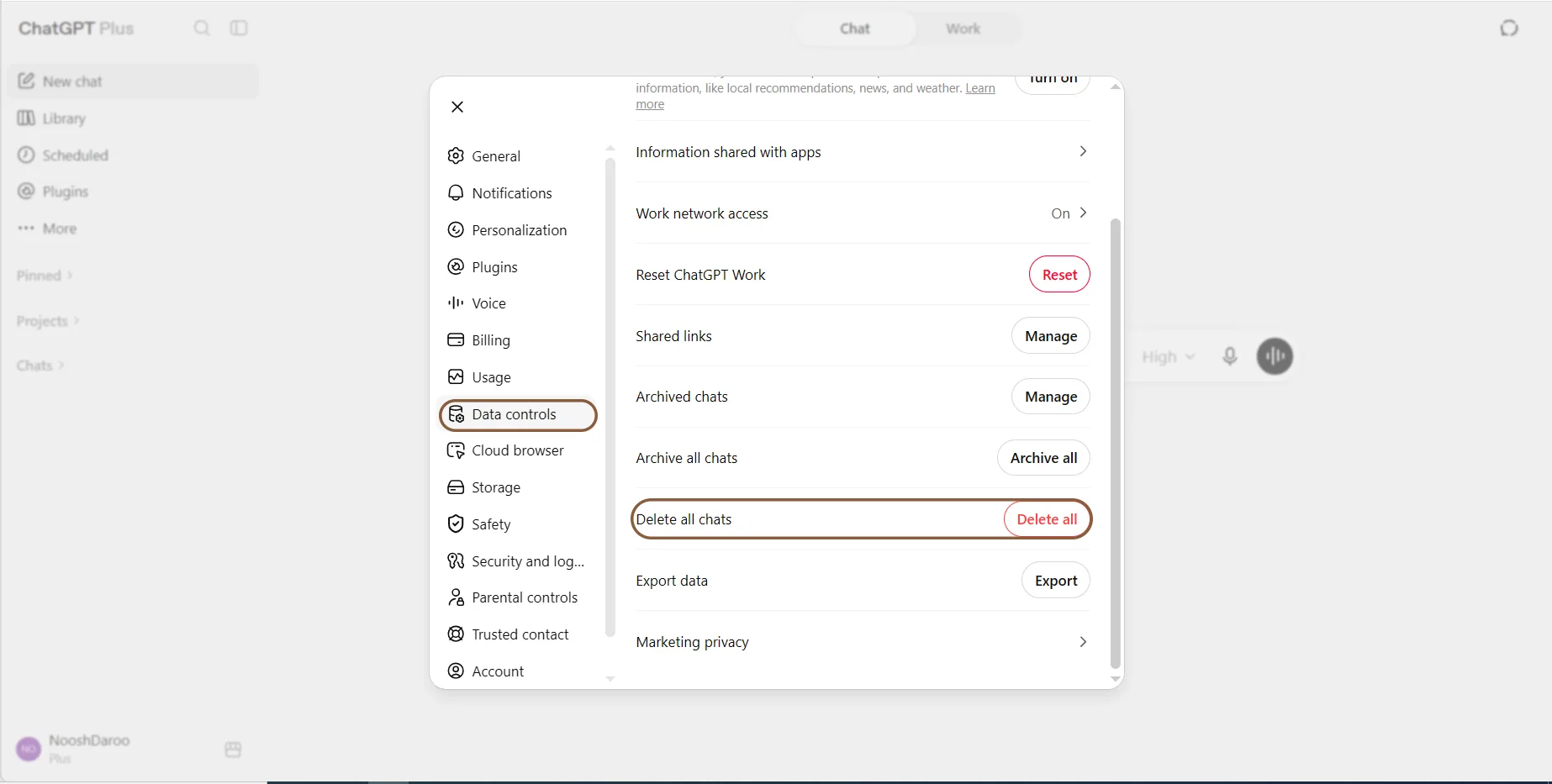1552x784 pixels.
Task: Expand the More menu in sidebar
Action: pos(48,229)
